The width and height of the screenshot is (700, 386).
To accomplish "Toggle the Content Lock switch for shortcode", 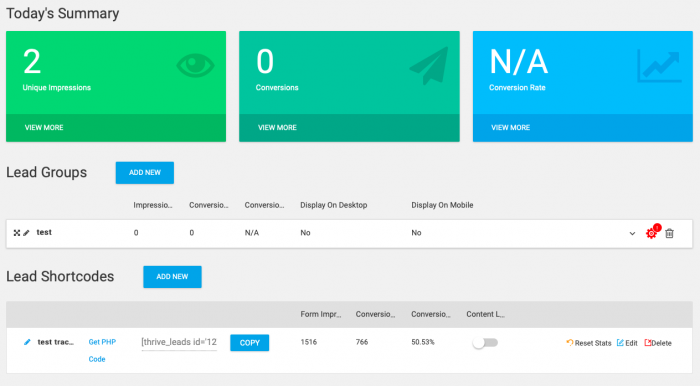I will [485, 343].
